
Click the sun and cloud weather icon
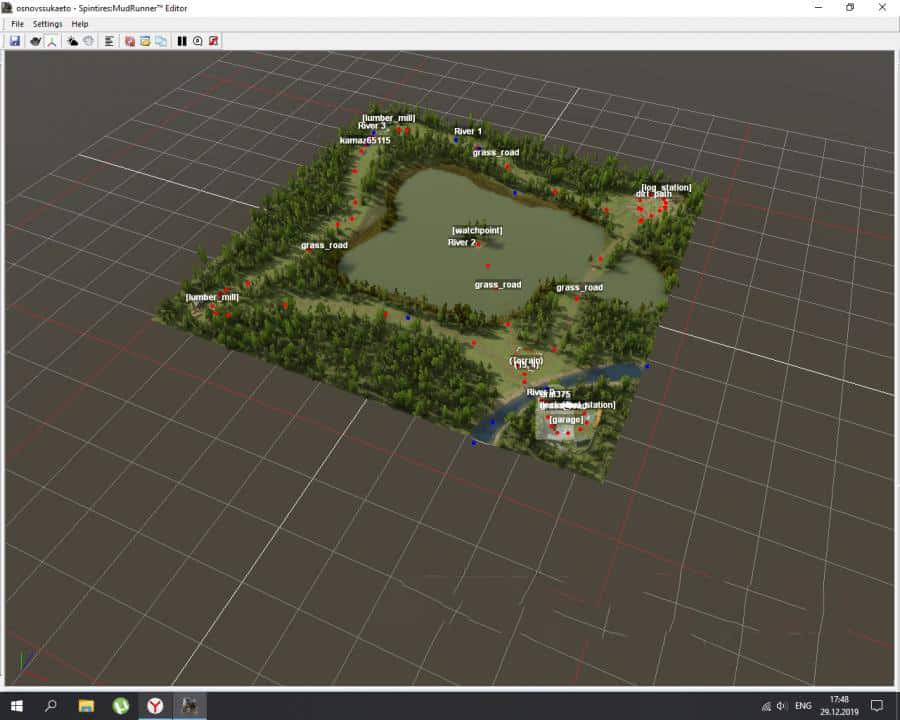73,41
